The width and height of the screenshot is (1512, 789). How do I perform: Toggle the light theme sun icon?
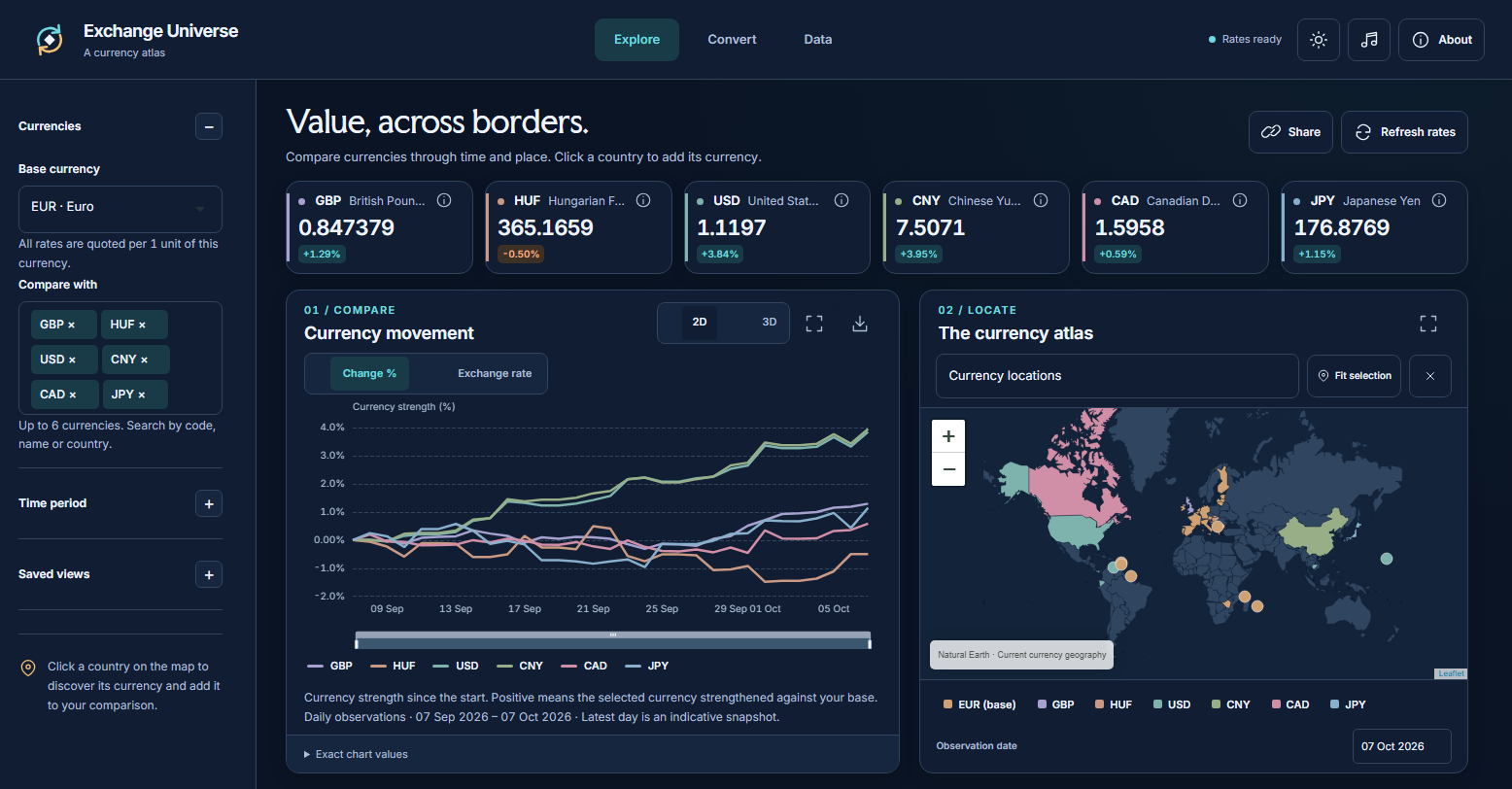pos(1319,40)
